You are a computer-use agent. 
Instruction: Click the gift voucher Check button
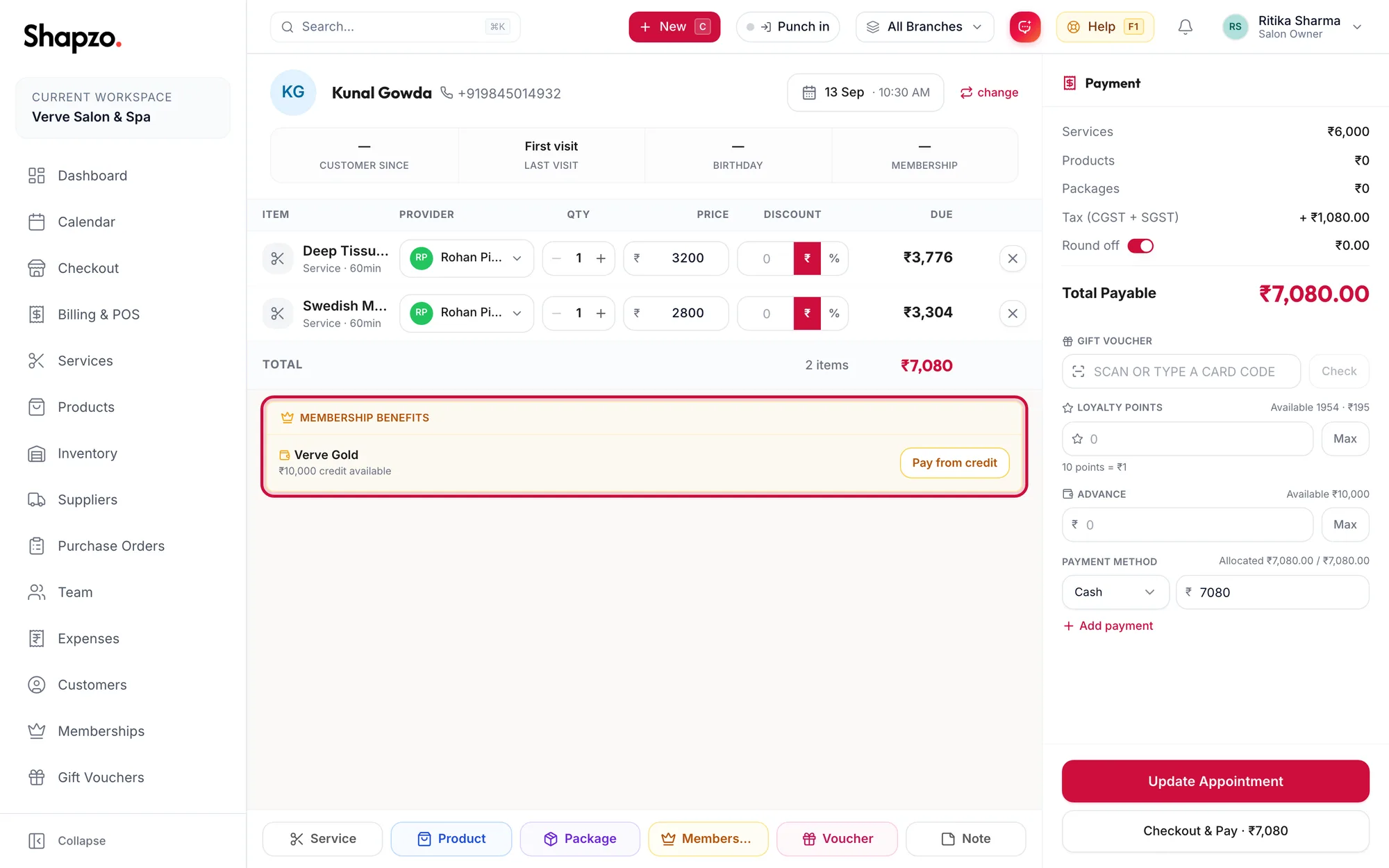tap(1339, 372)
